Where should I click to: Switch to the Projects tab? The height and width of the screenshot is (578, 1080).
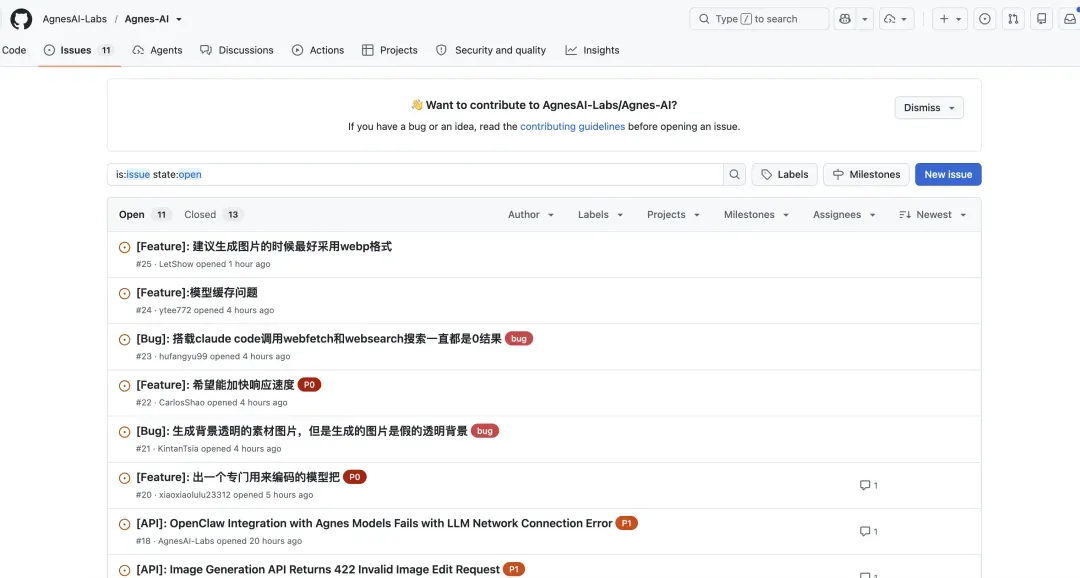point(390,50)
